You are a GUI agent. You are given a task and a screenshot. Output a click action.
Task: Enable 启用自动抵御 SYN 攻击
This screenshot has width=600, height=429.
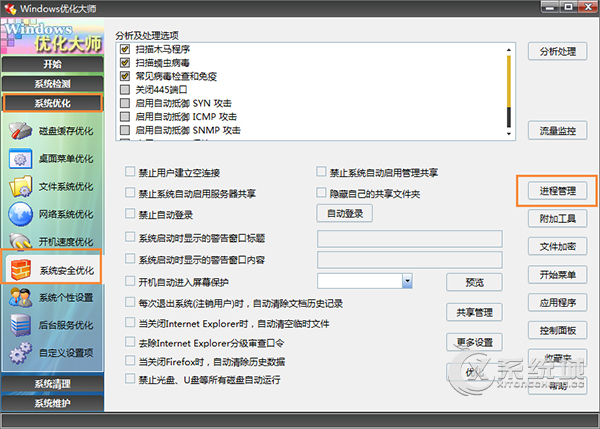pos(125,103)
